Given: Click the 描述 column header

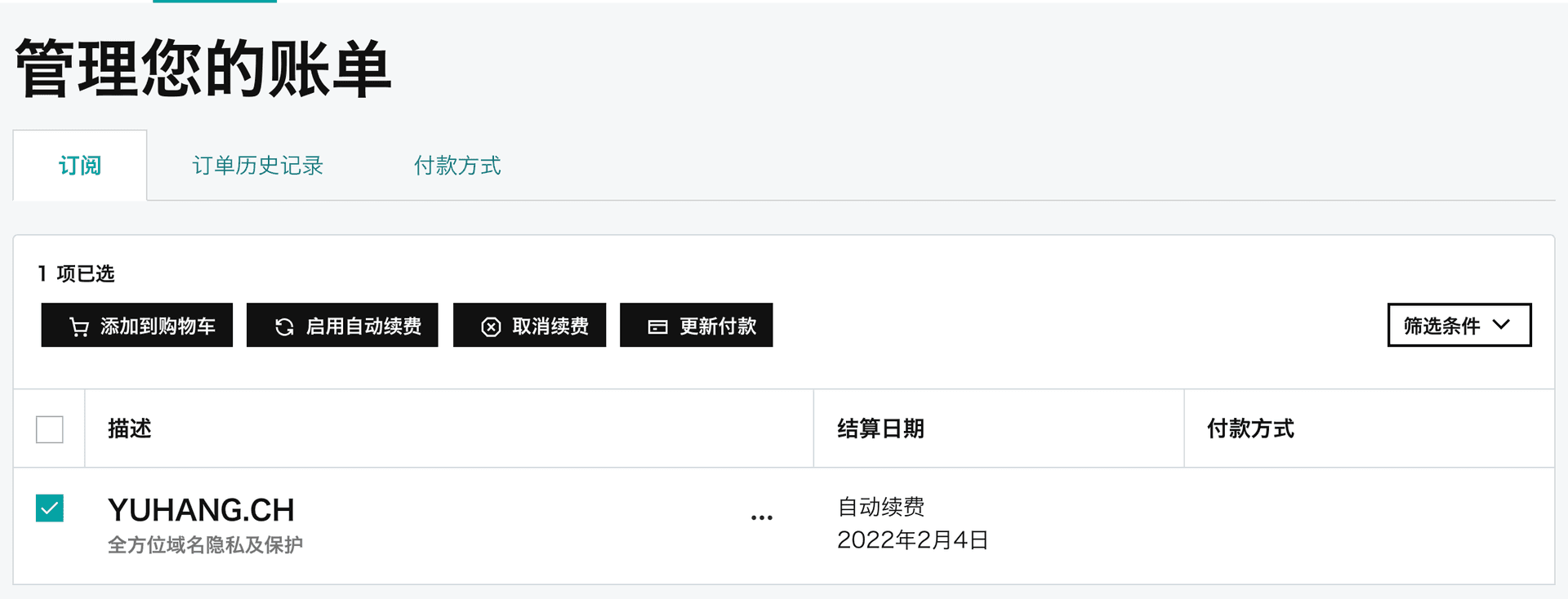Looking at the screenshot, I should click(130, 428).
